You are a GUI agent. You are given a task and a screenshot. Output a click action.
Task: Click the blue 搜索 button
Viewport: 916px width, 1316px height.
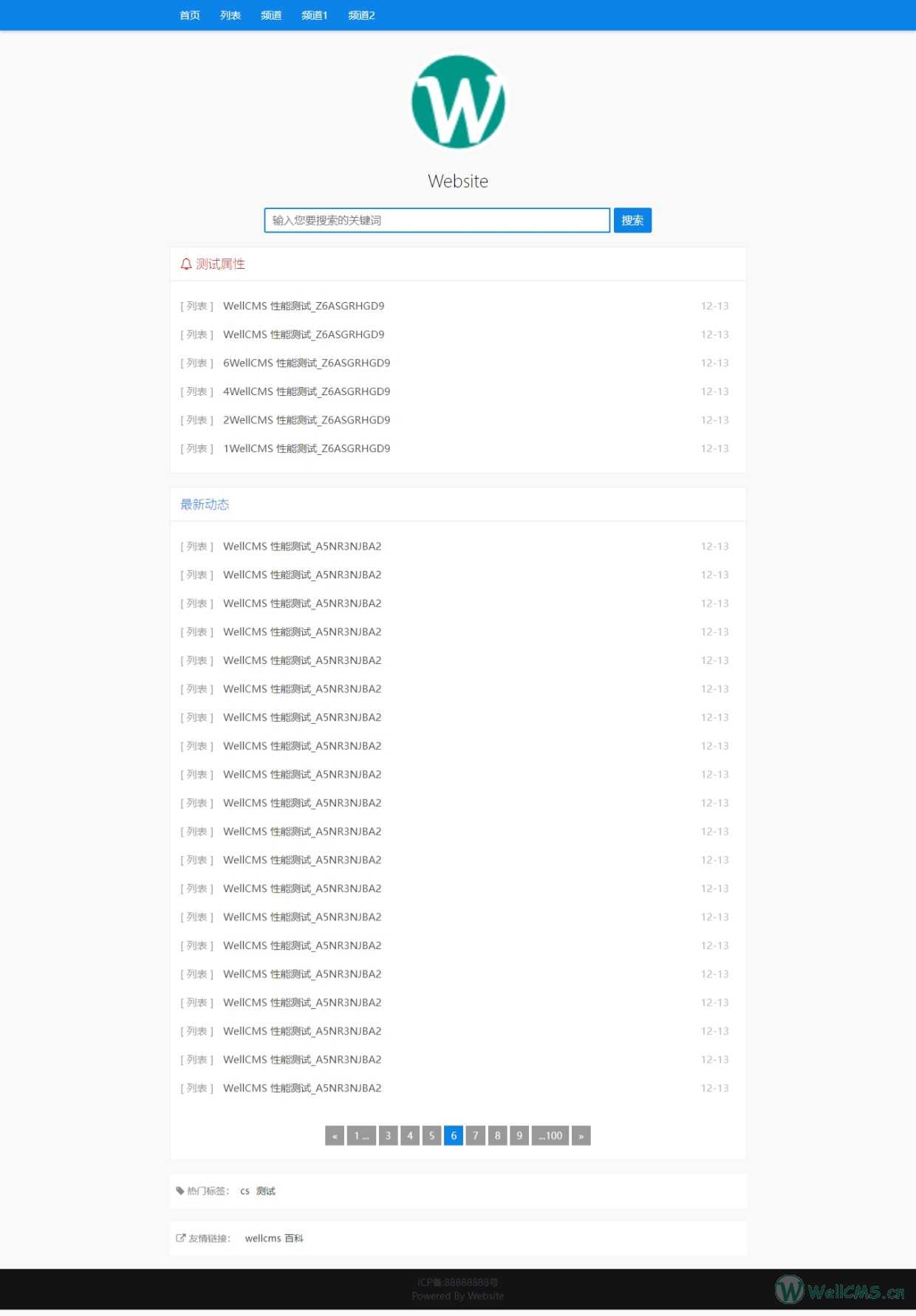[x=632, y=220]
